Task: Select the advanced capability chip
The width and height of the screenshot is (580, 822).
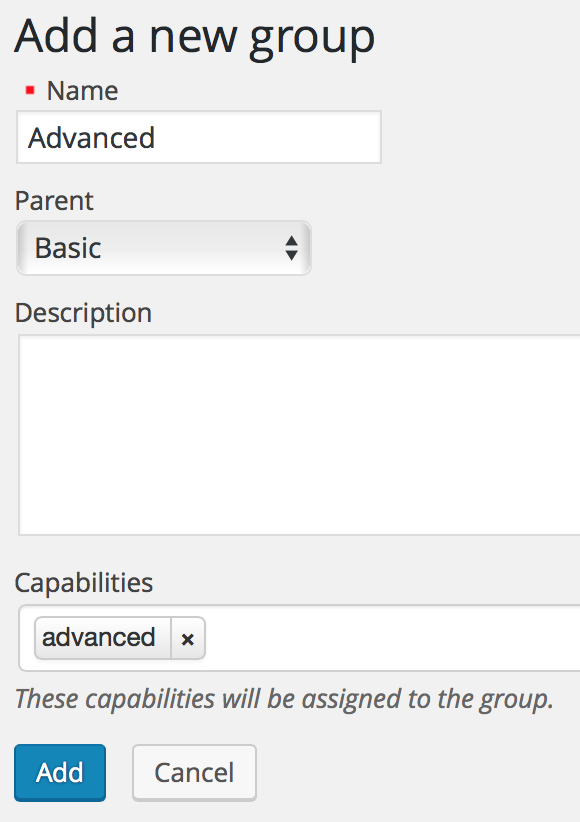Action: [x=100, y=638]
